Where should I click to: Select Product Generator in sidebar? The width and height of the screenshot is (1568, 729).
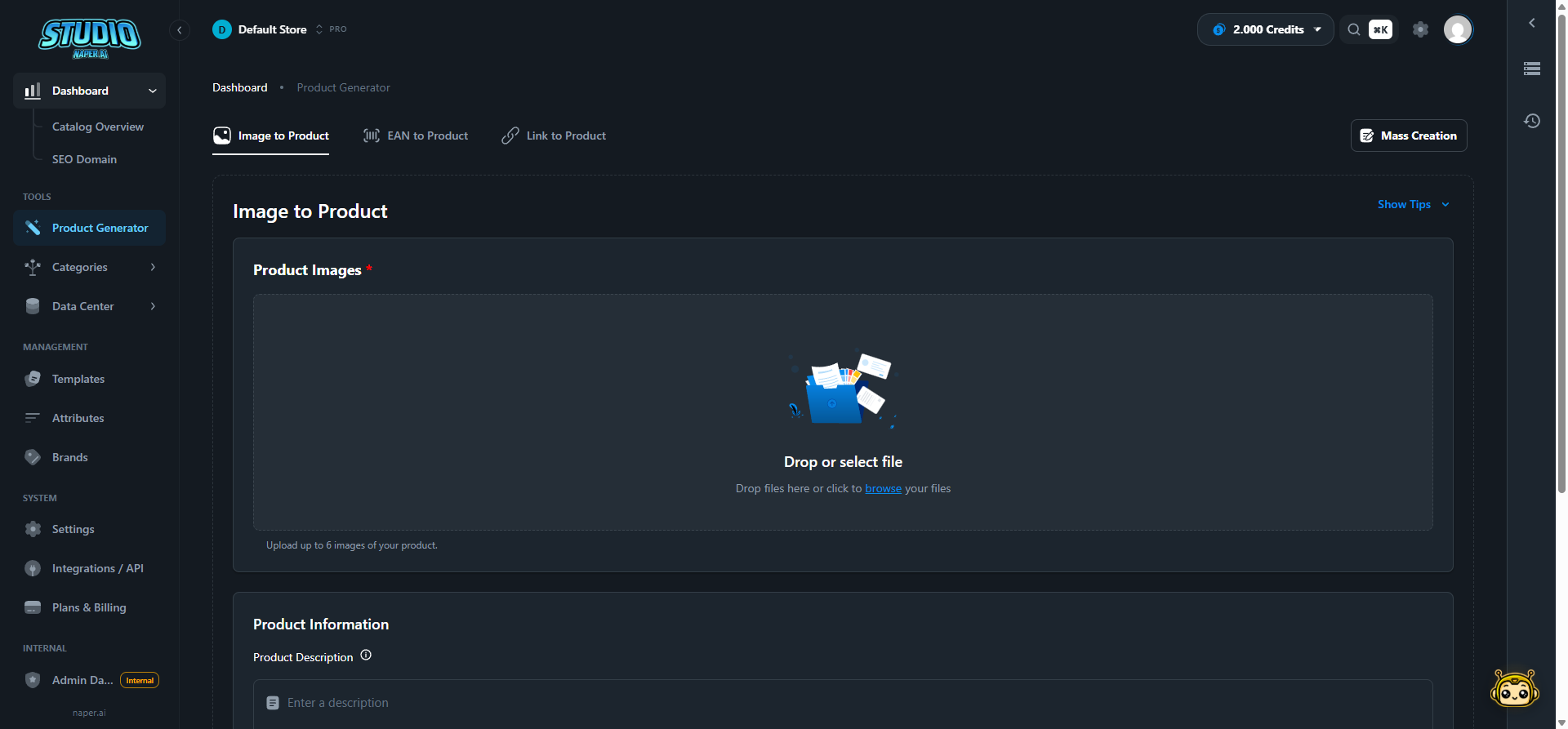coord(89,228)
